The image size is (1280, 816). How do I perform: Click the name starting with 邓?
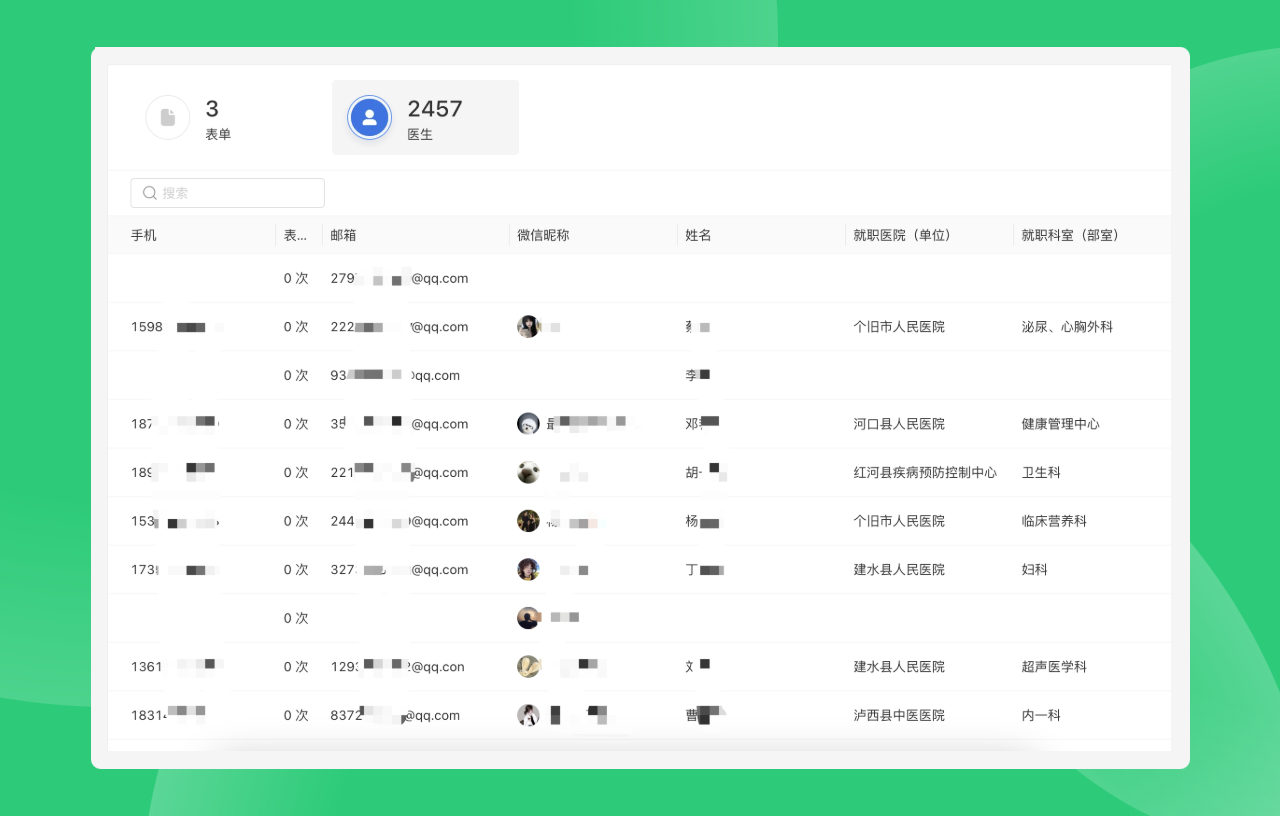pyautogui.click(x=703, y=424)
